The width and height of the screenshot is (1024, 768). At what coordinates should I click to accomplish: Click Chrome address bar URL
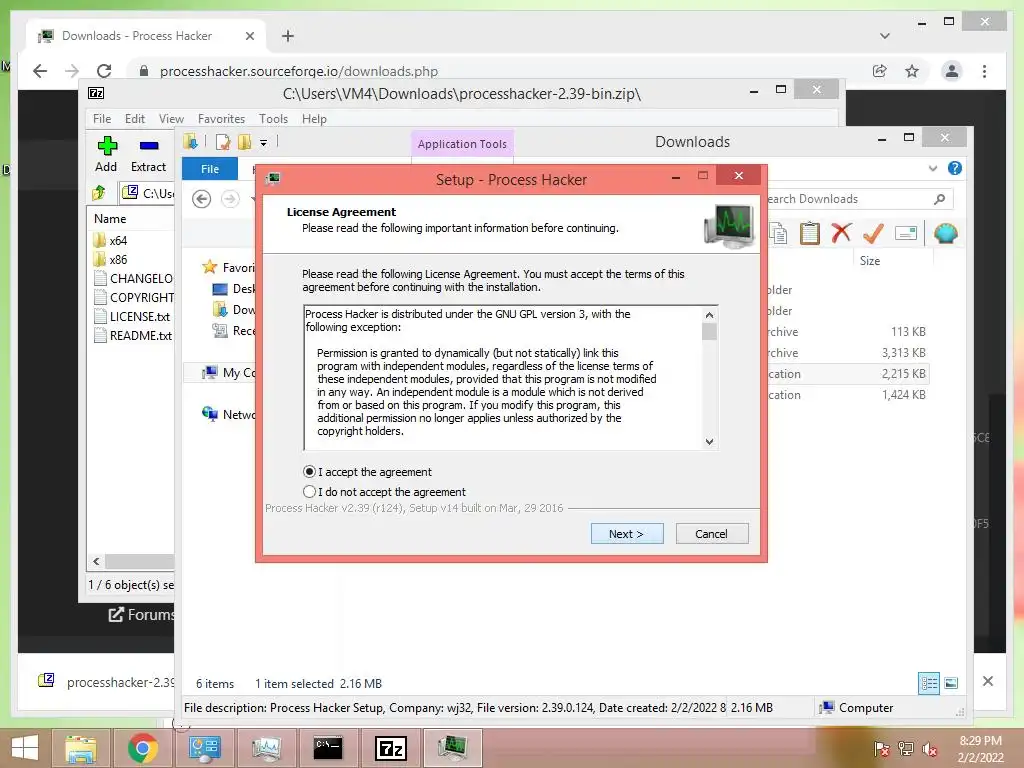coord(299,71)
